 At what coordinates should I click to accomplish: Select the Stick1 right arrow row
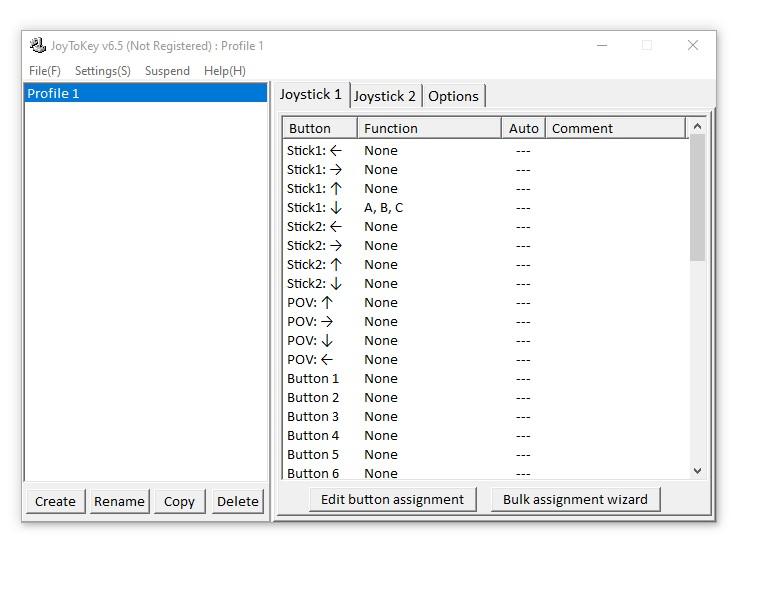(x=486, y=170)
